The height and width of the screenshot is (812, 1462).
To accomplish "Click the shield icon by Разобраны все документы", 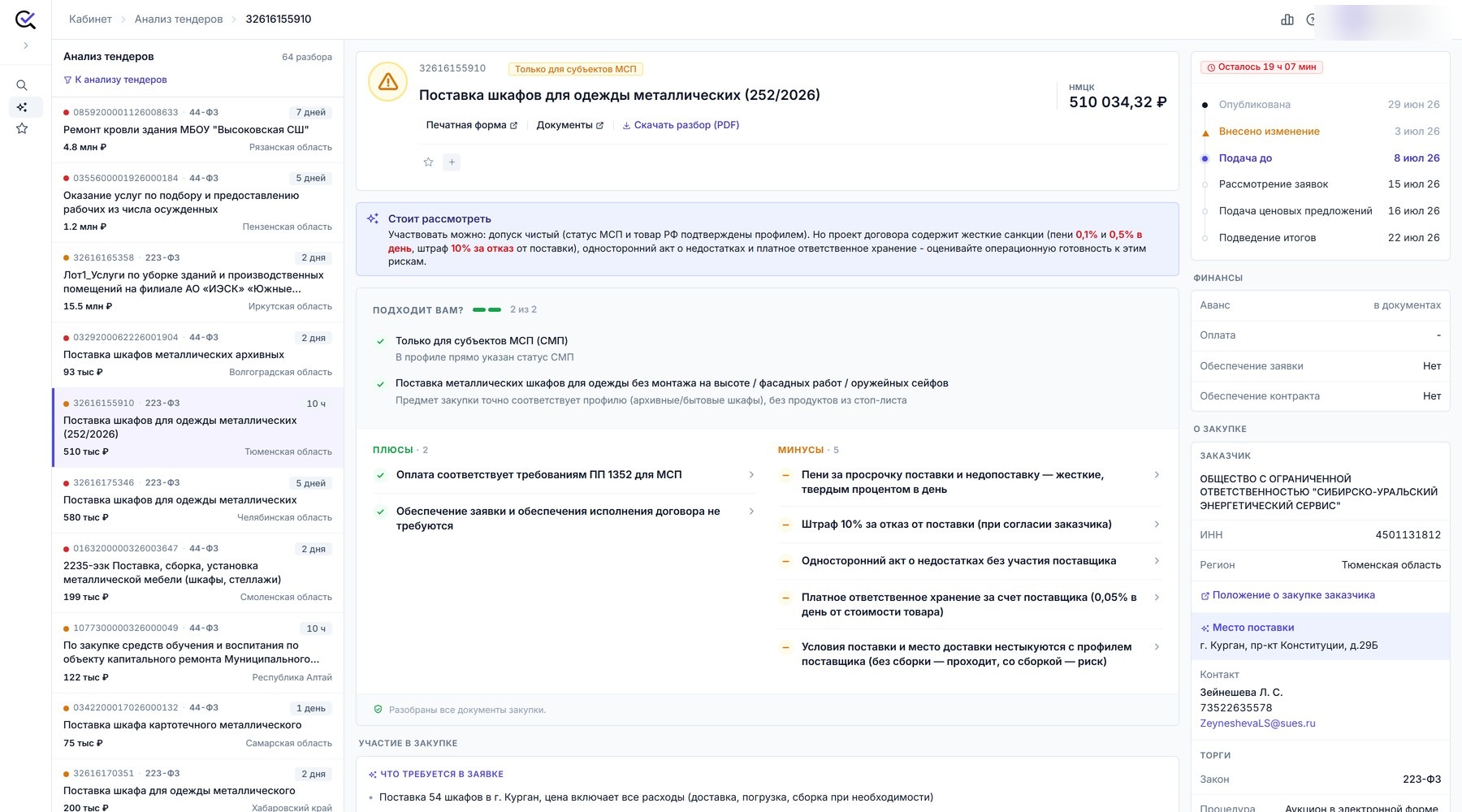I will pos(378,710).
